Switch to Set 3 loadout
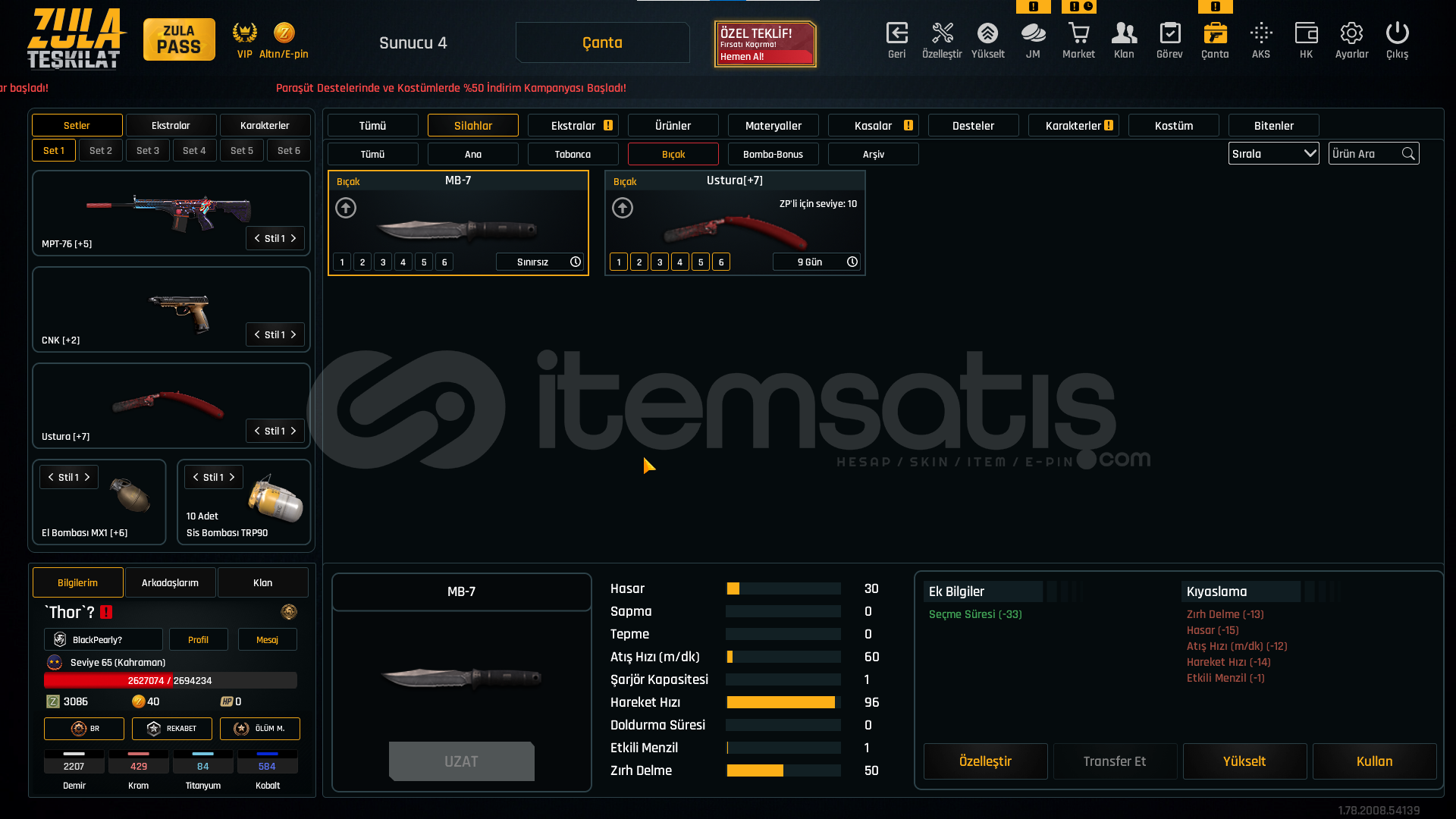This screenshot has width=1456, height=819. coord(148,150)
